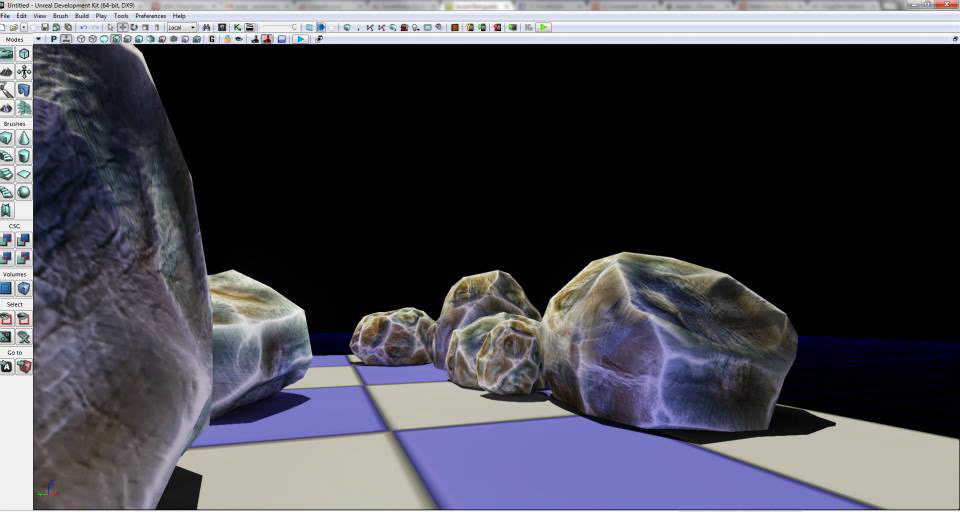Adjust far view plane slider

(279, 28)
